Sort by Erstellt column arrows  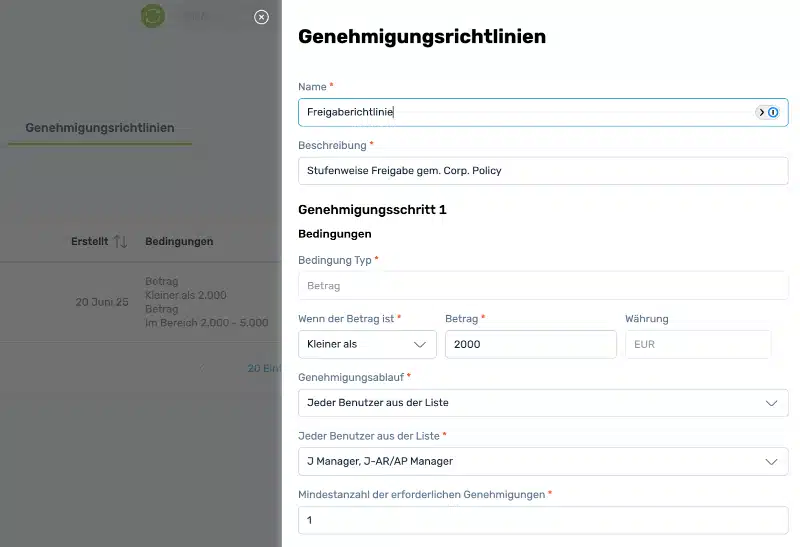(x=120, y=241)
